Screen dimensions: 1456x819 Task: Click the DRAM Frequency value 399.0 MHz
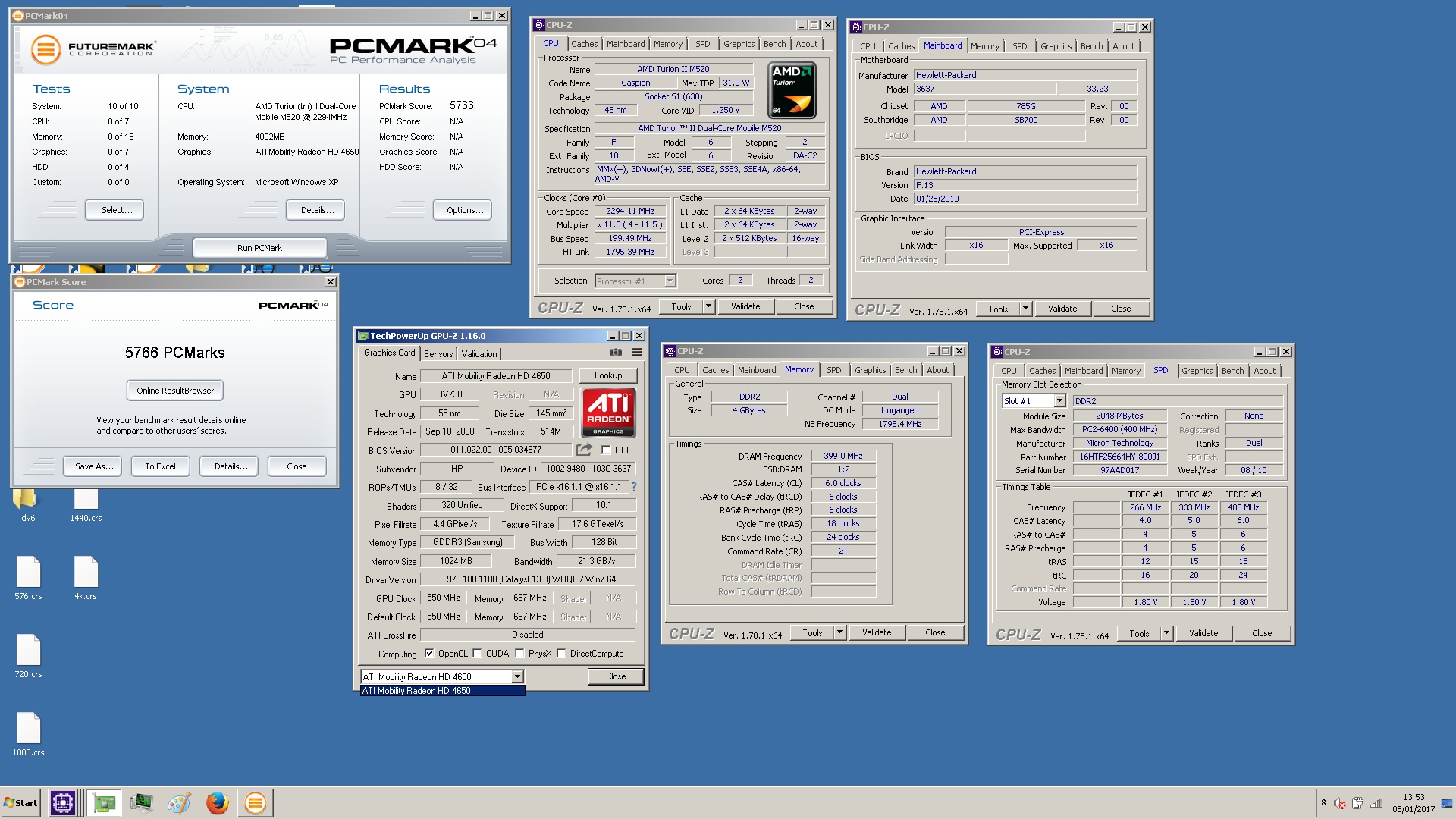843,456
